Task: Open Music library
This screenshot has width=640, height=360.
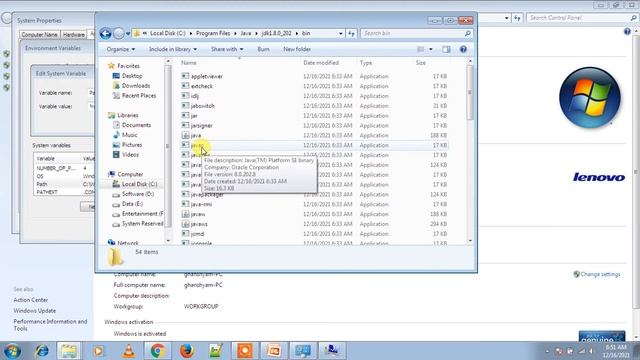Action: pos(129,135)
